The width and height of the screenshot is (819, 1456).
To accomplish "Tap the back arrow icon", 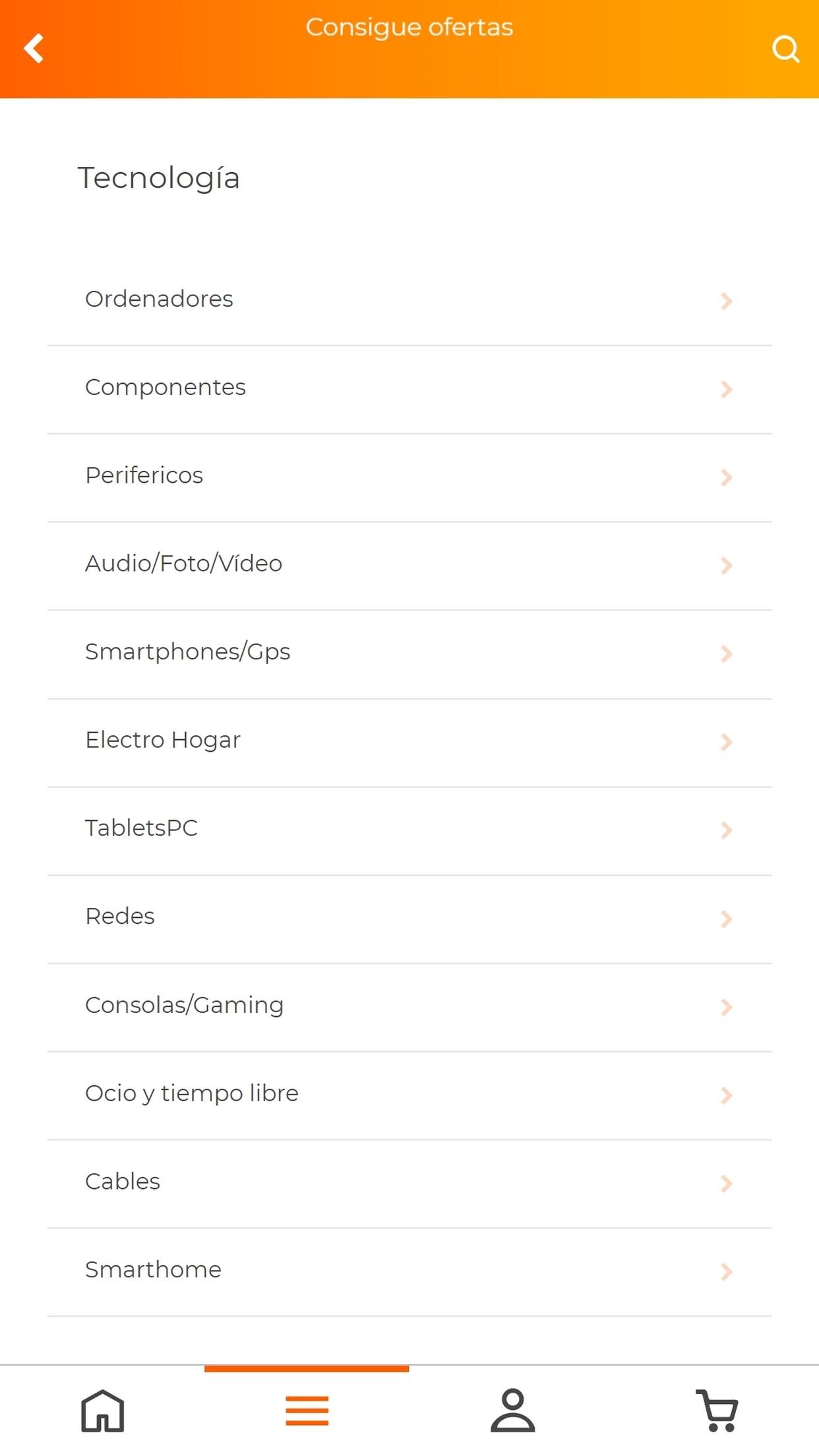I will (x=34, y=49).
